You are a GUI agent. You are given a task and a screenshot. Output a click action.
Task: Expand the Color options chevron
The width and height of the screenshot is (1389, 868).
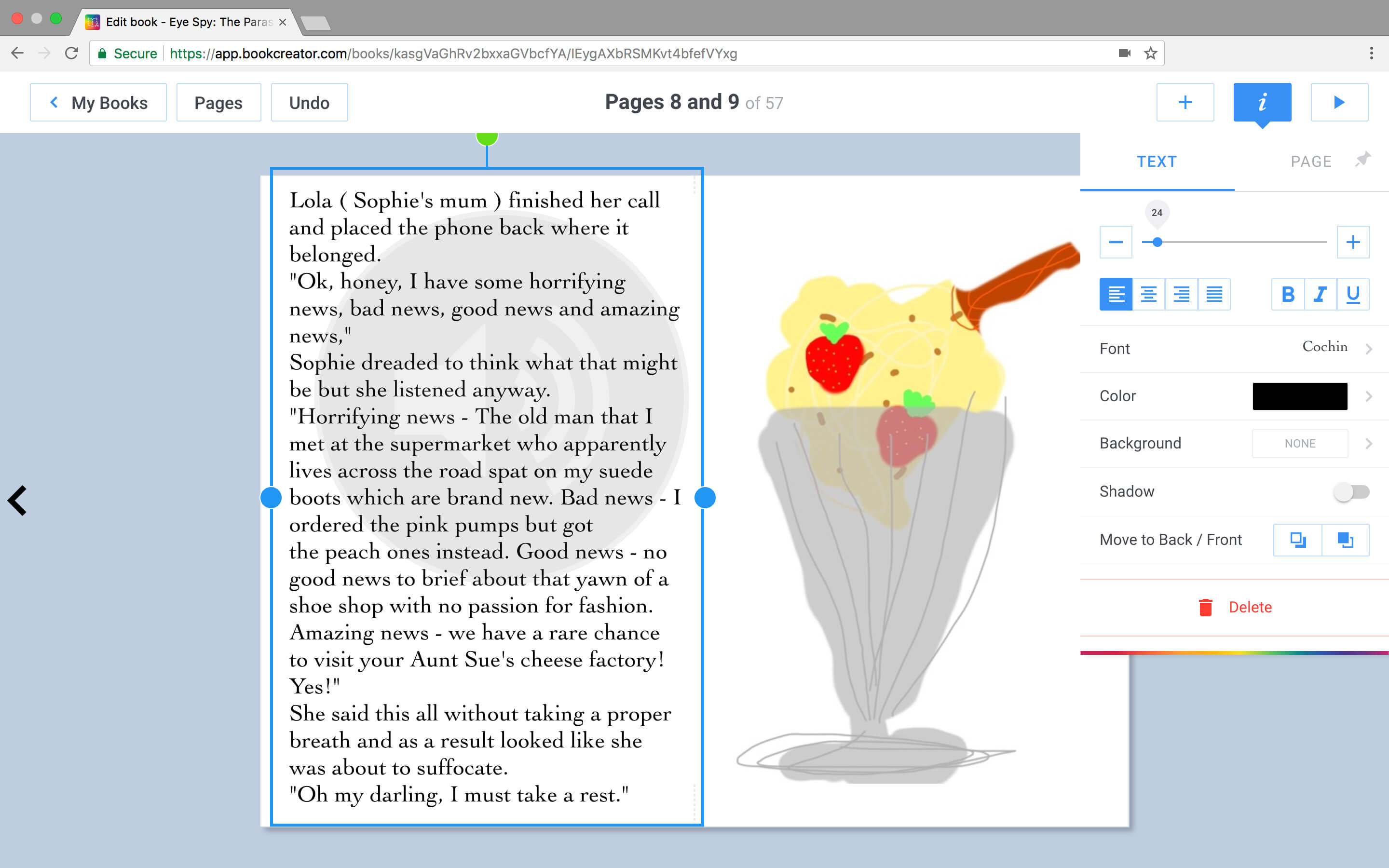pyautogui.click(x=1369, y=396)
